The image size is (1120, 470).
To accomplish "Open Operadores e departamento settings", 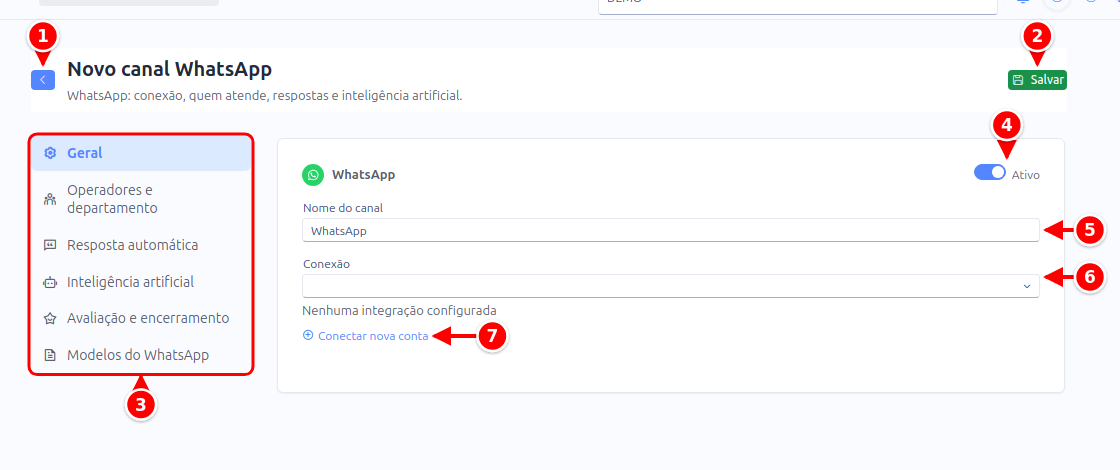I will [x=141, y=199].
